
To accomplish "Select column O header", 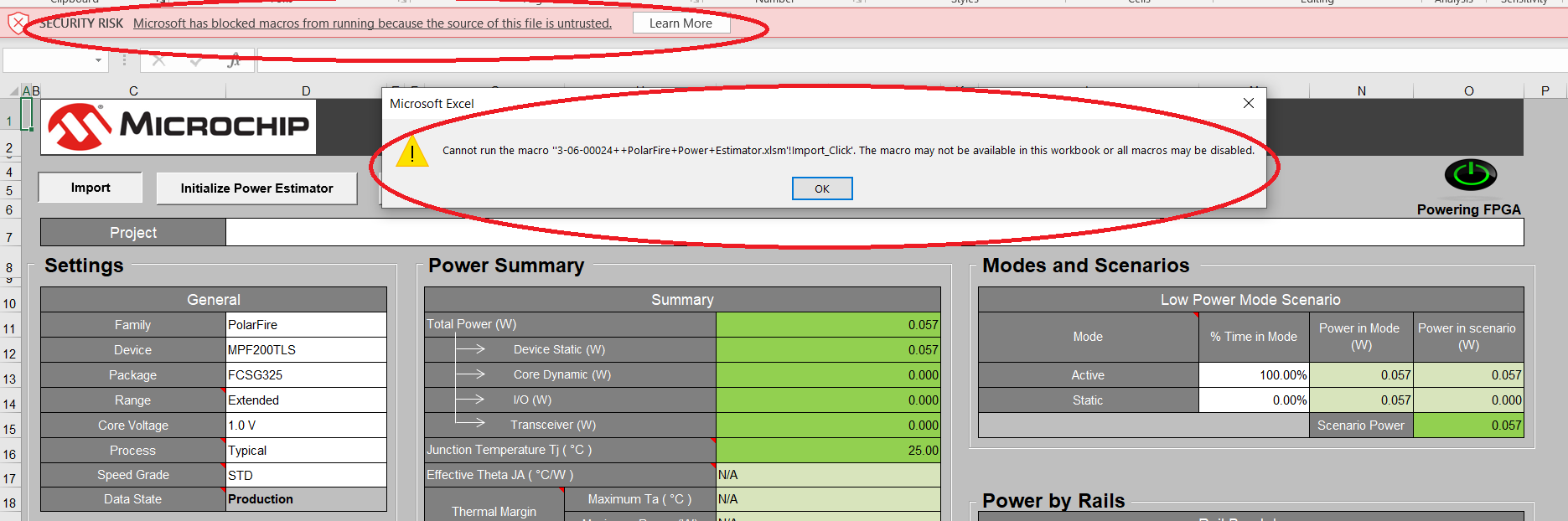I will click(x=1468, y=90).
